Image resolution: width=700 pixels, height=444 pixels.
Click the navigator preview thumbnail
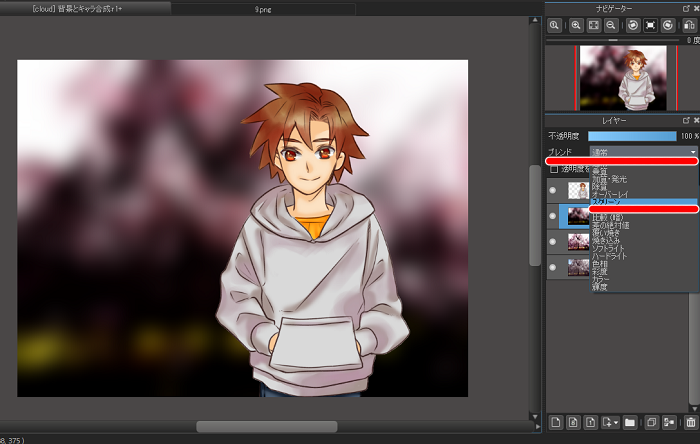coord(632,76)
